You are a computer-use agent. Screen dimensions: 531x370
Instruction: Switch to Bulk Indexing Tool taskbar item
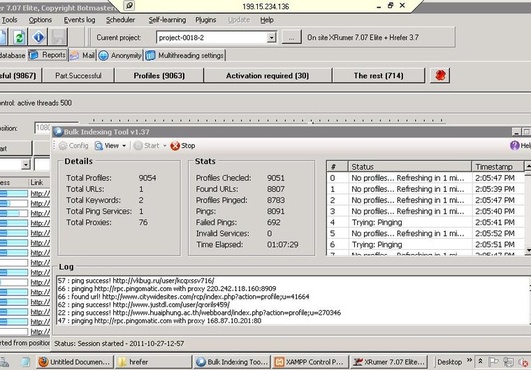[232, 362]
